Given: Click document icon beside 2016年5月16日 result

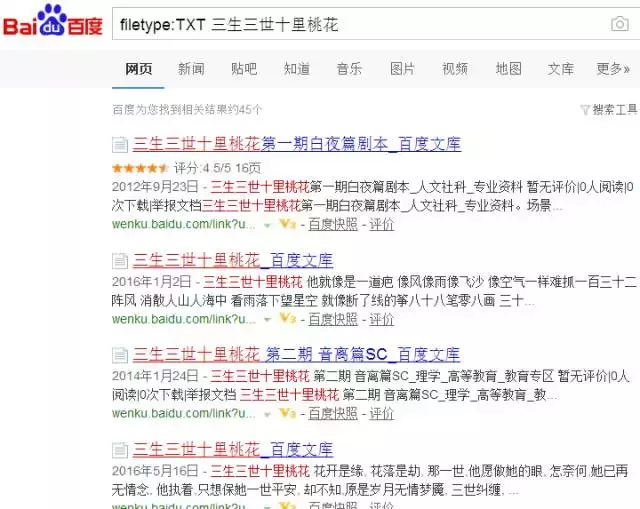Looking at the screenshot, I should point(120,450).
